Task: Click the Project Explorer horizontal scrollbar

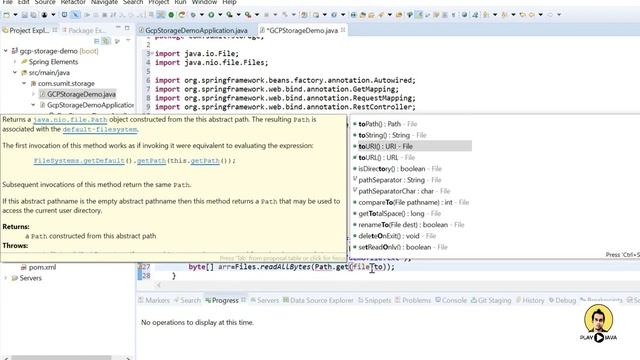Action: click(x=61, y=358)
